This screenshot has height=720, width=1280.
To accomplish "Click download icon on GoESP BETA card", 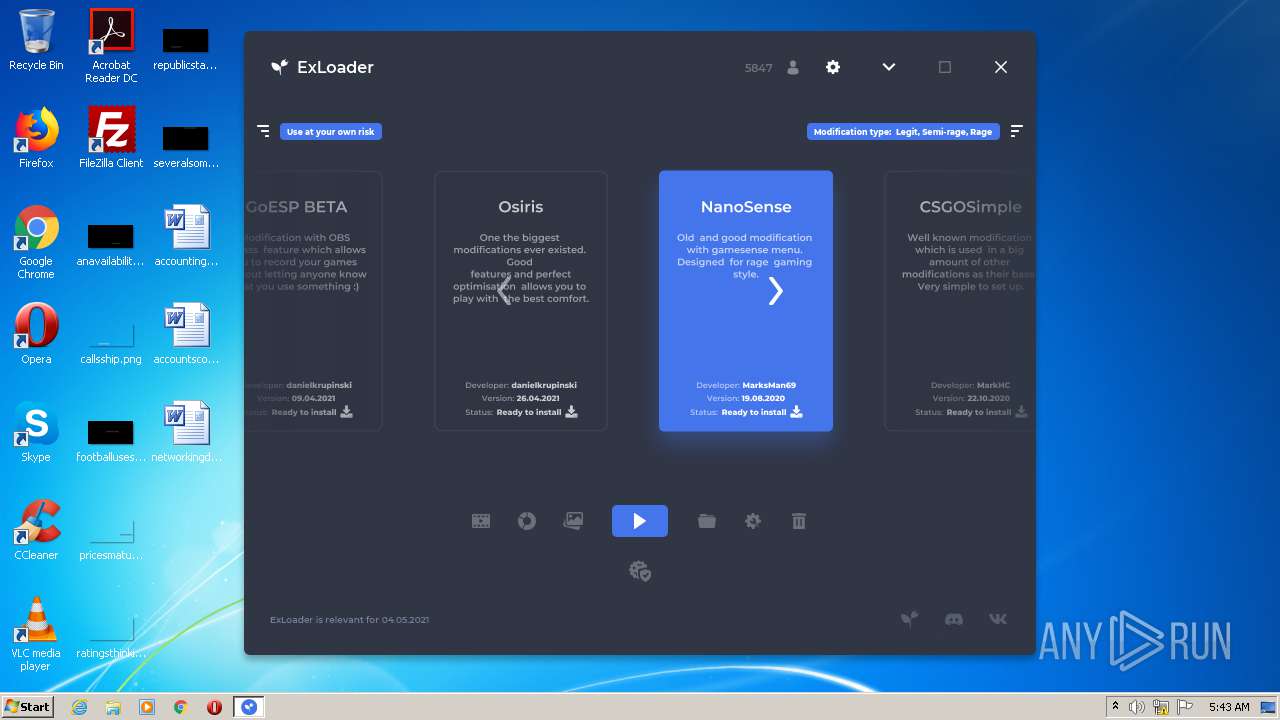I will click(347, 411).
